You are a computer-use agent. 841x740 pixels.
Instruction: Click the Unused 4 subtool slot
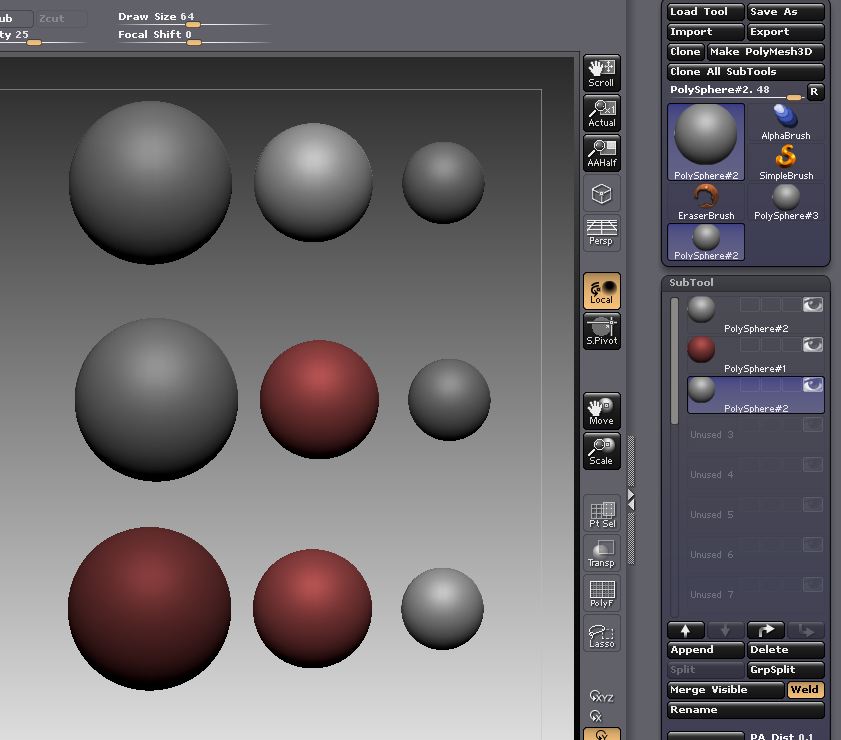[755, 475]
